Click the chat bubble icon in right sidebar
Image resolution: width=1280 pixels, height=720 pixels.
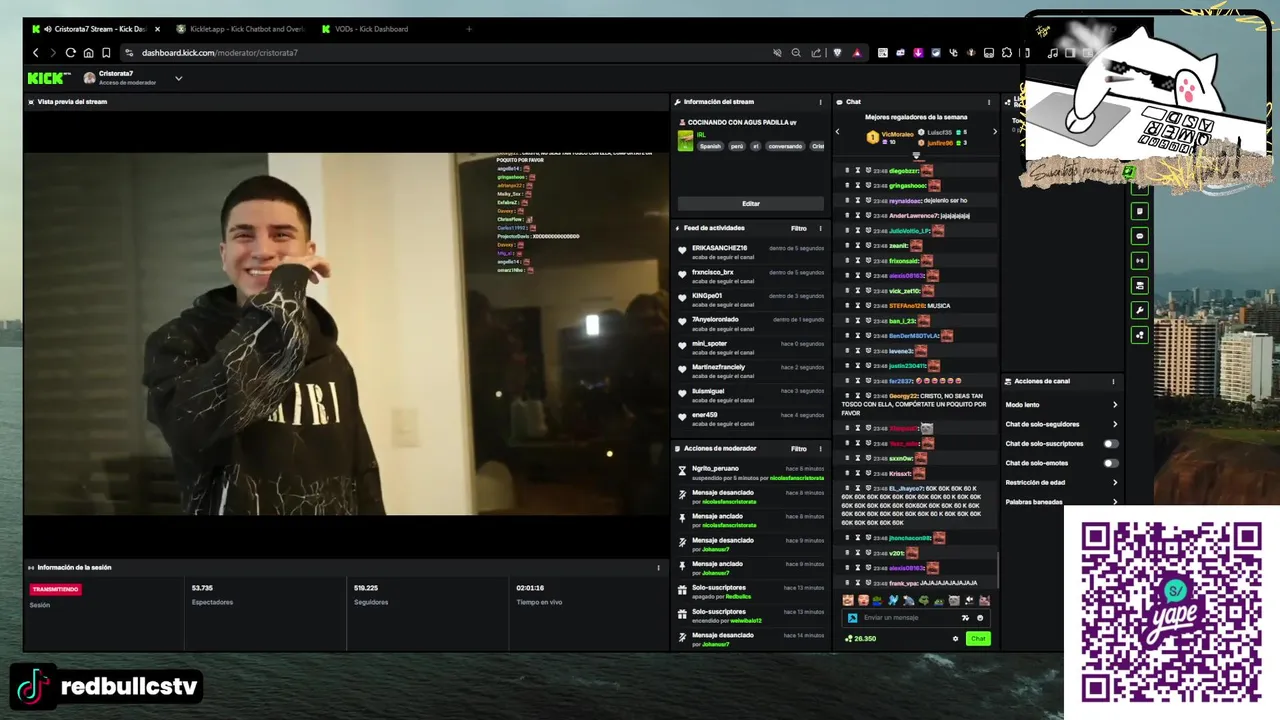(1140, 236)
